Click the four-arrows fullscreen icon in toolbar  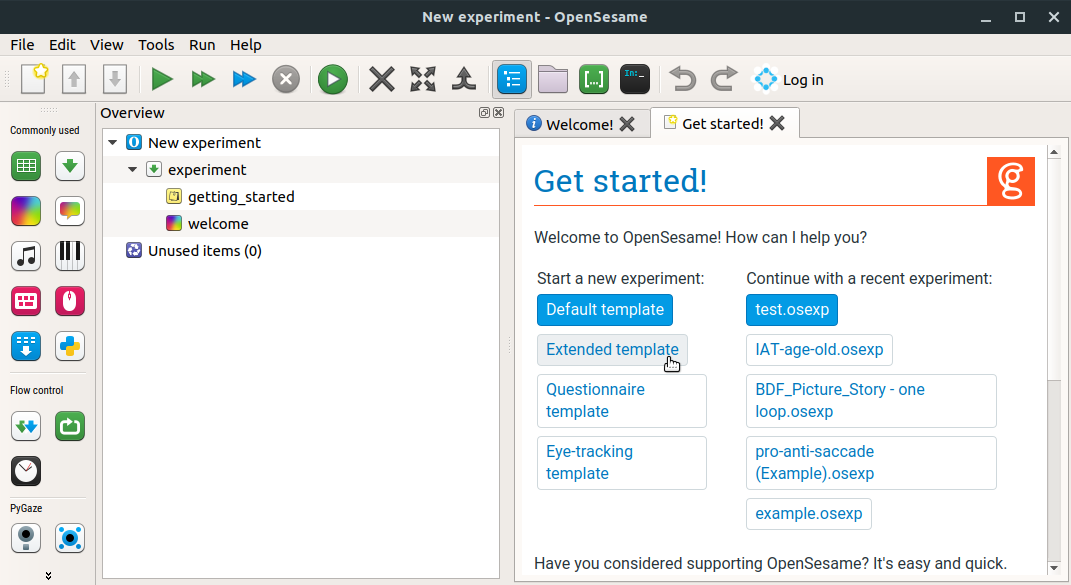pyautogui.click(x=423, y=79)
